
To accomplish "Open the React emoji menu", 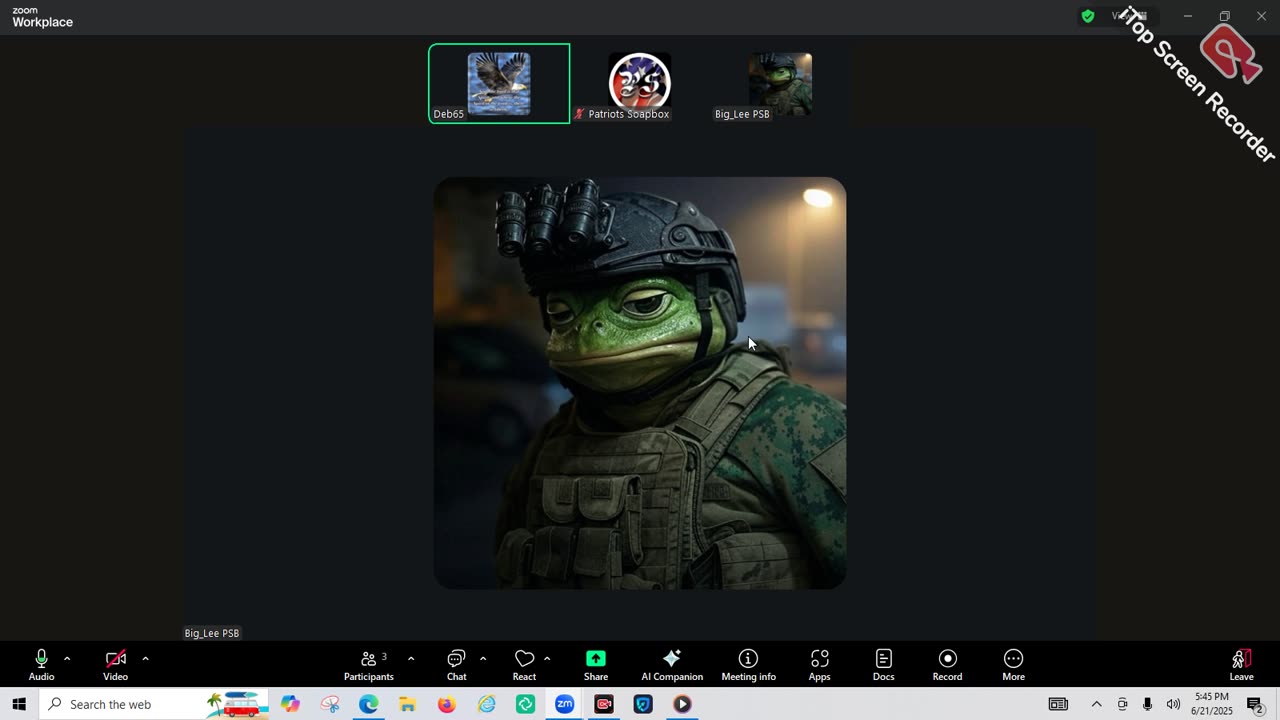I will click(524, 664).
